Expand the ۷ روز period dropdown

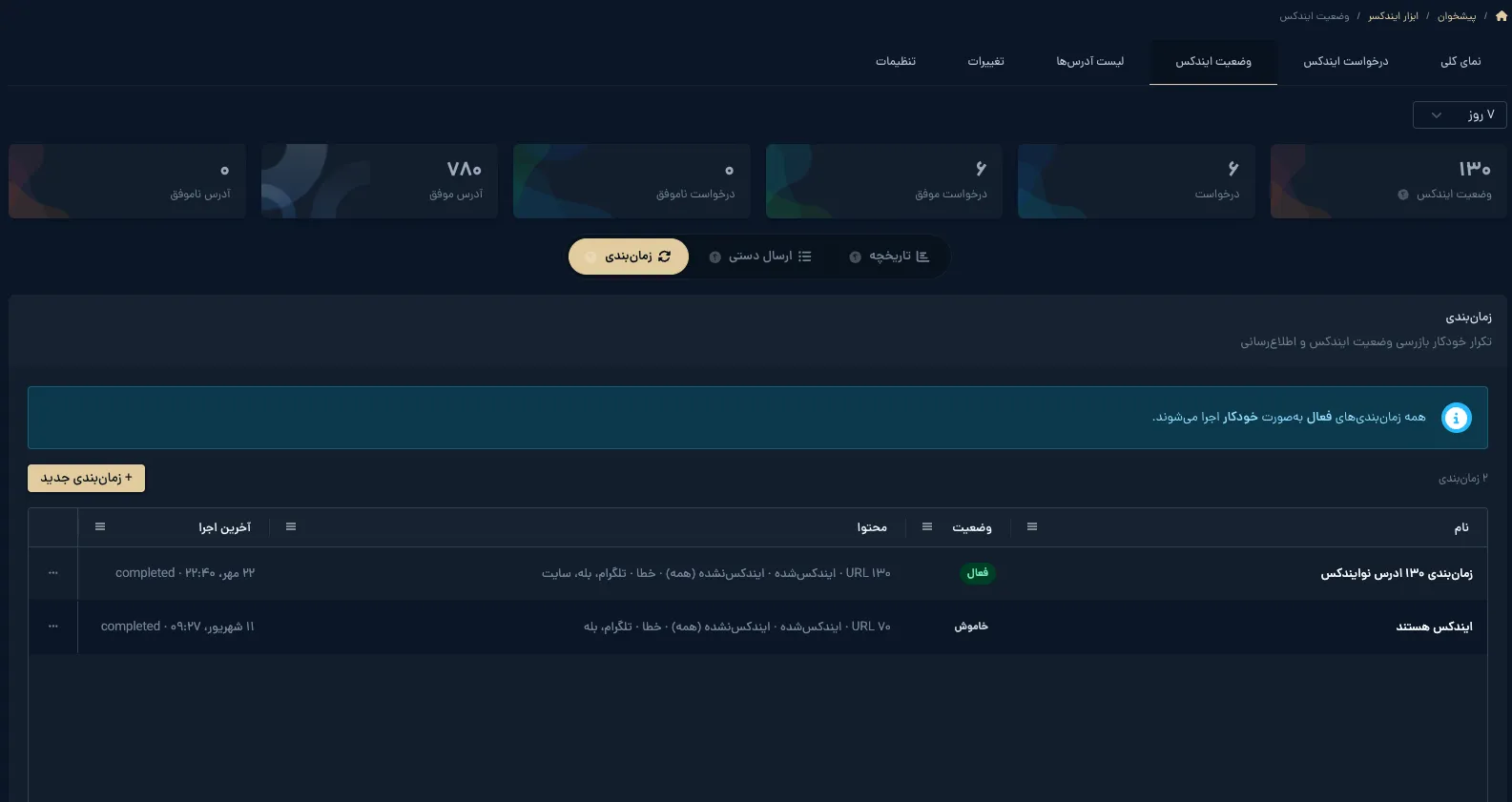(x=1460, y=114)
